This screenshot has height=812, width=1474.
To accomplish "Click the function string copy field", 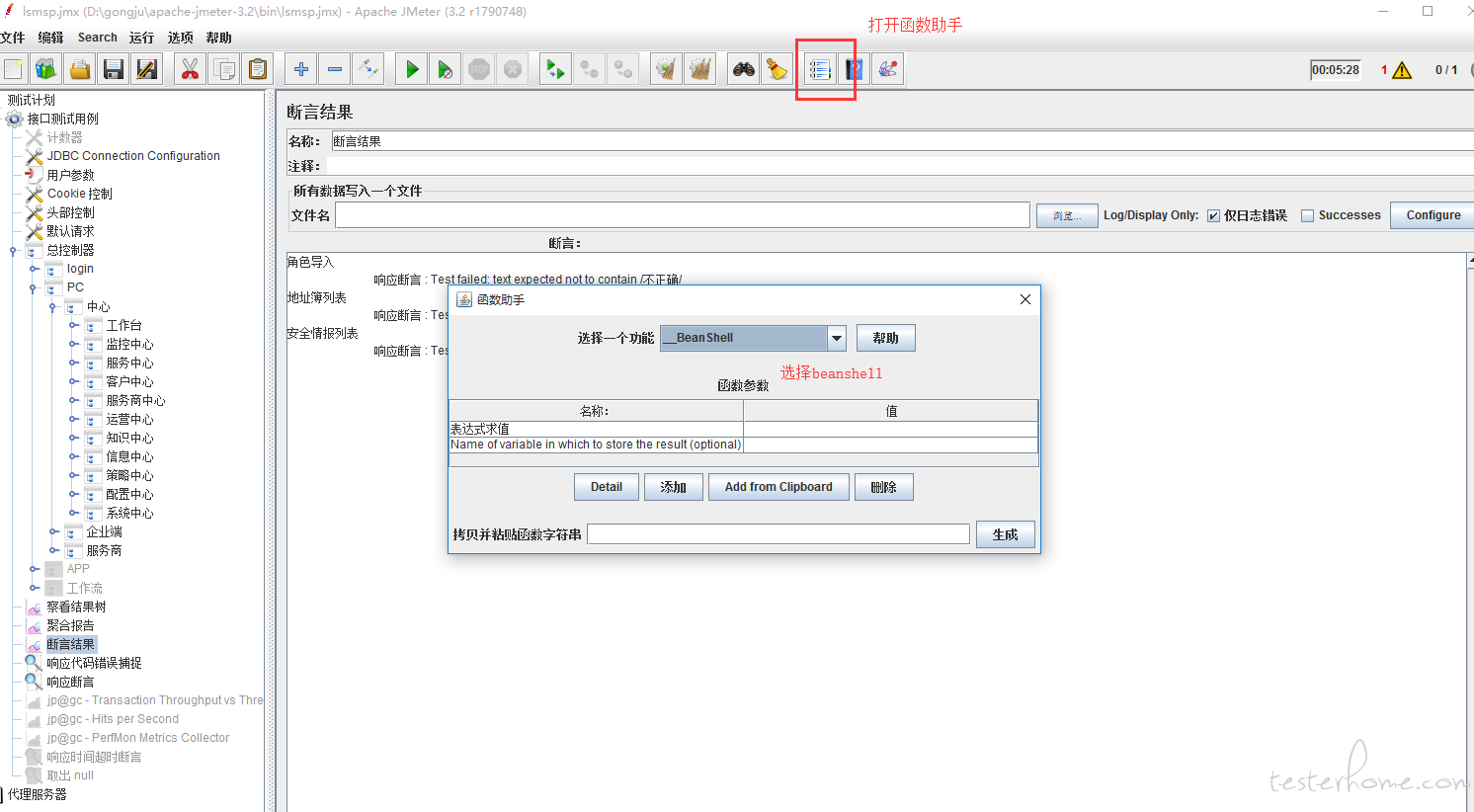I will pyautogui.click(x=778, y=534).
